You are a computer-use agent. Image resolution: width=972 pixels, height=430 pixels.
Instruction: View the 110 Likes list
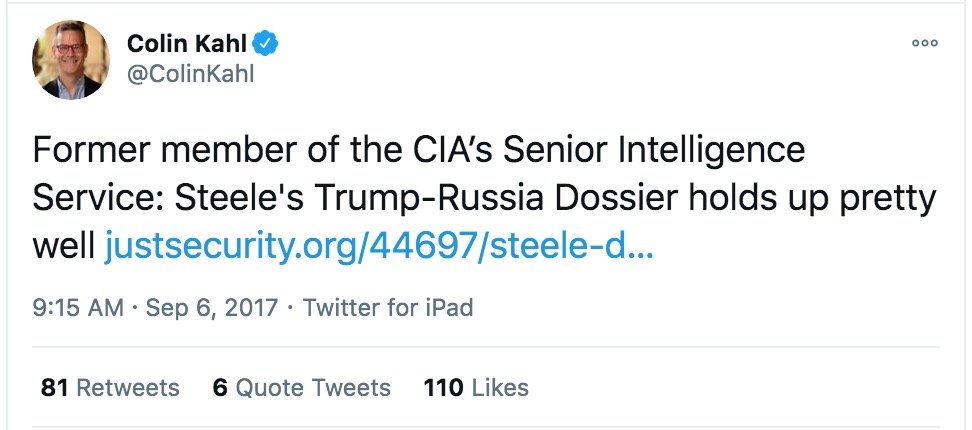click(x=476, y=388)
